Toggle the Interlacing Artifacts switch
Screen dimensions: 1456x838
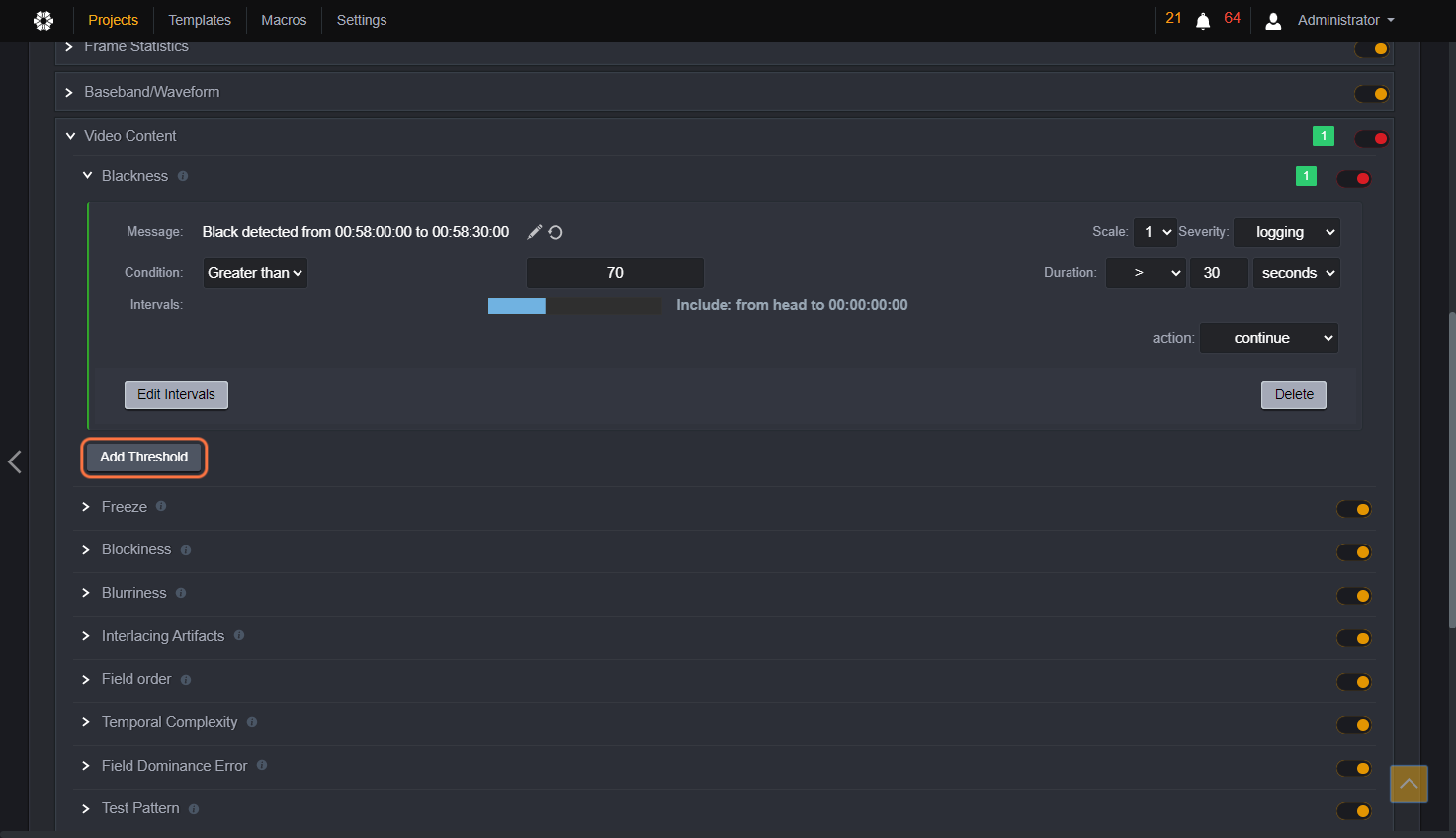click(1353, 638)
